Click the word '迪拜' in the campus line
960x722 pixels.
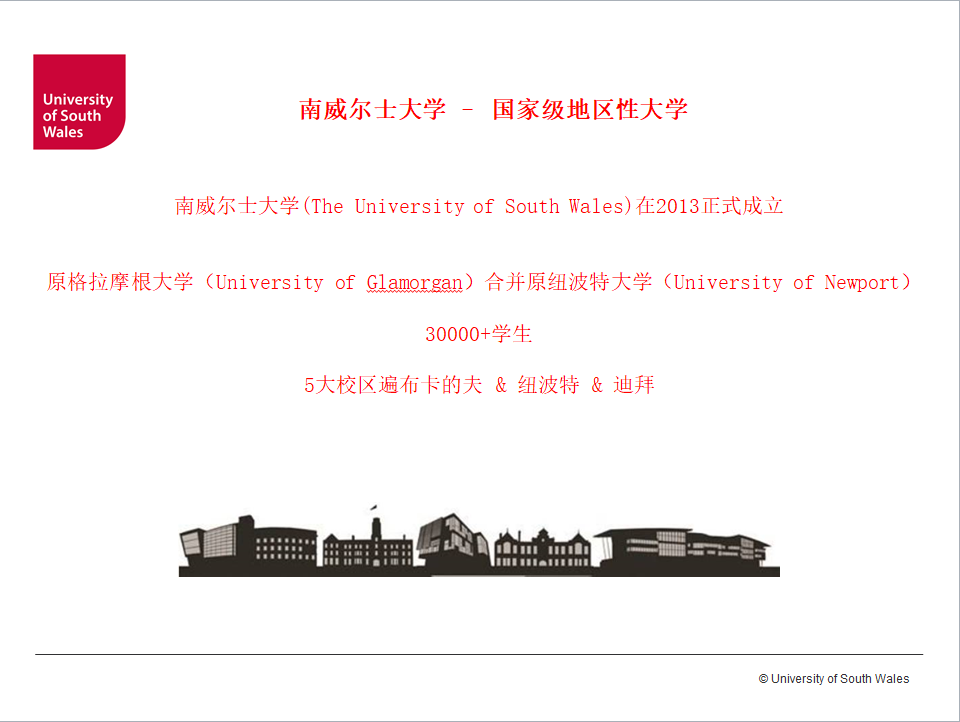pyautogui.click(x=634, y=386)
